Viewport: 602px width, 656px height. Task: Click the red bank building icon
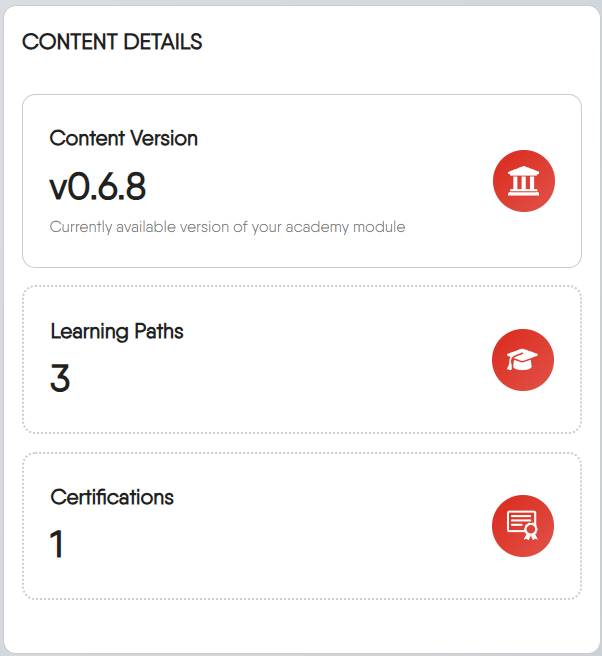tap(523, 181)
